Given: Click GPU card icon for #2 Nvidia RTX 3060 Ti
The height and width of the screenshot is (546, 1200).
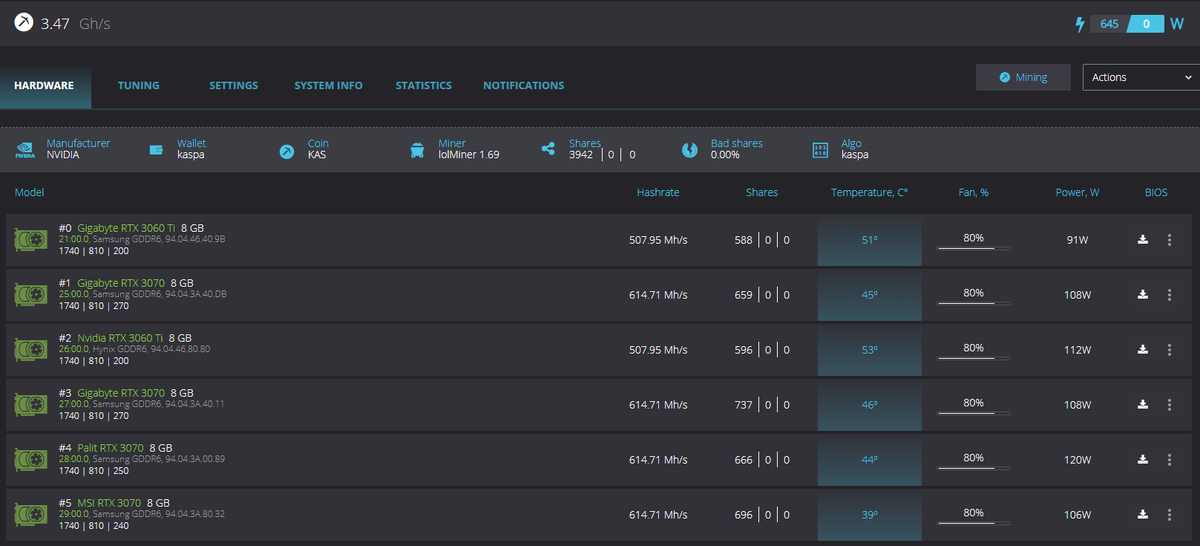Looking at the screenshot, I should click(31, 351).
